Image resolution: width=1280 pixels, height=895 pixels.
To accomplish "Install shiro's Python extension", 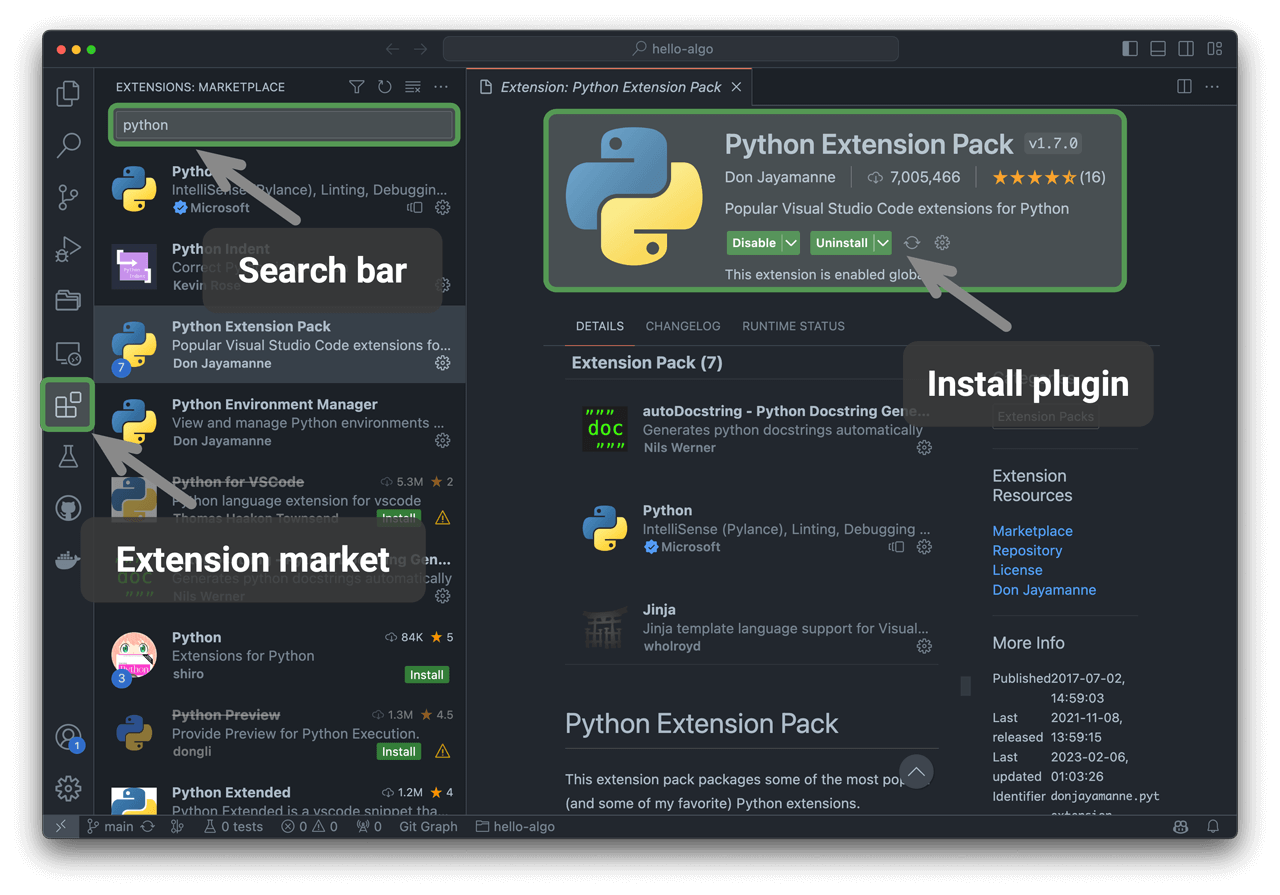I will tap(427, 675).
